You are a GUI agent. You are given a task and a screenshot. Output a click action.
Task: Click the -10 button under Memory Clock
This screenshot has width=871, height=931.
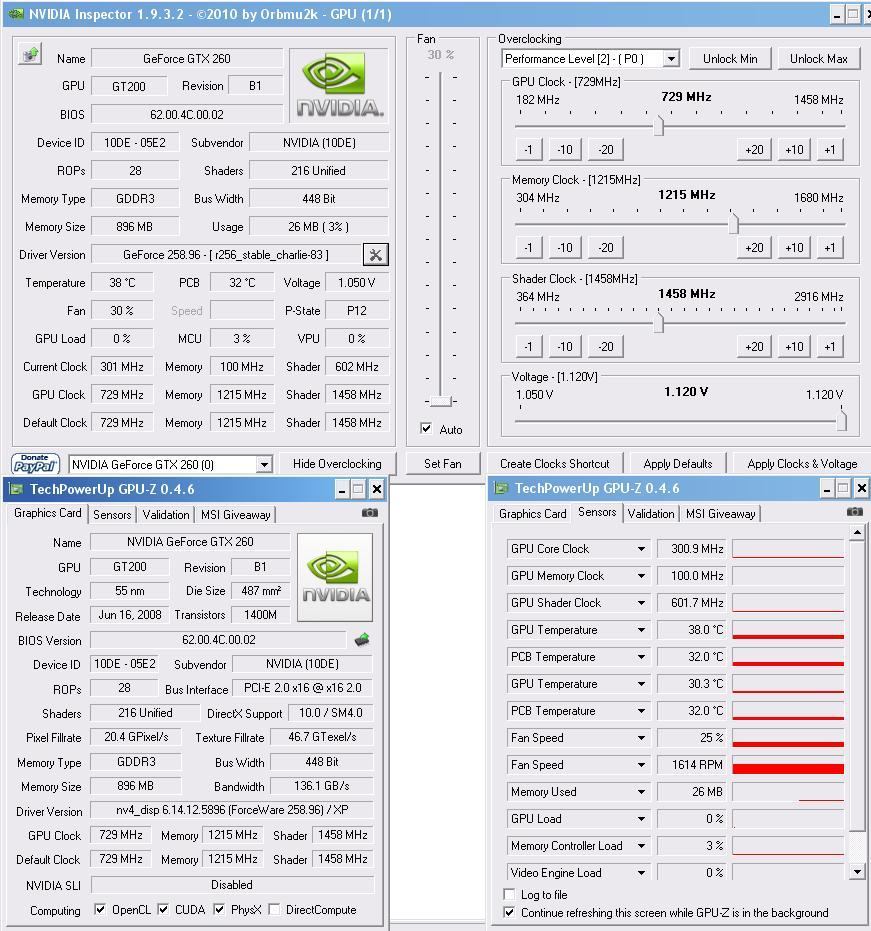(x=565, y=248)
